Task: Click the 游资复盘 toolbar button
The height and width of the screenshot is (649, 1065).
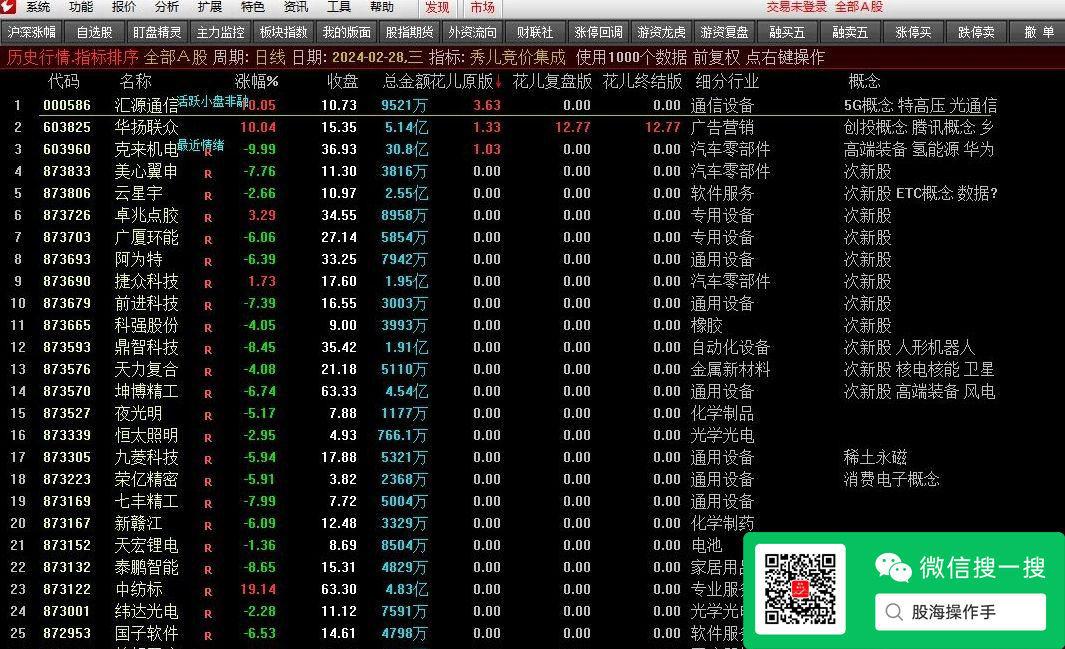Action: coord(724,32)
